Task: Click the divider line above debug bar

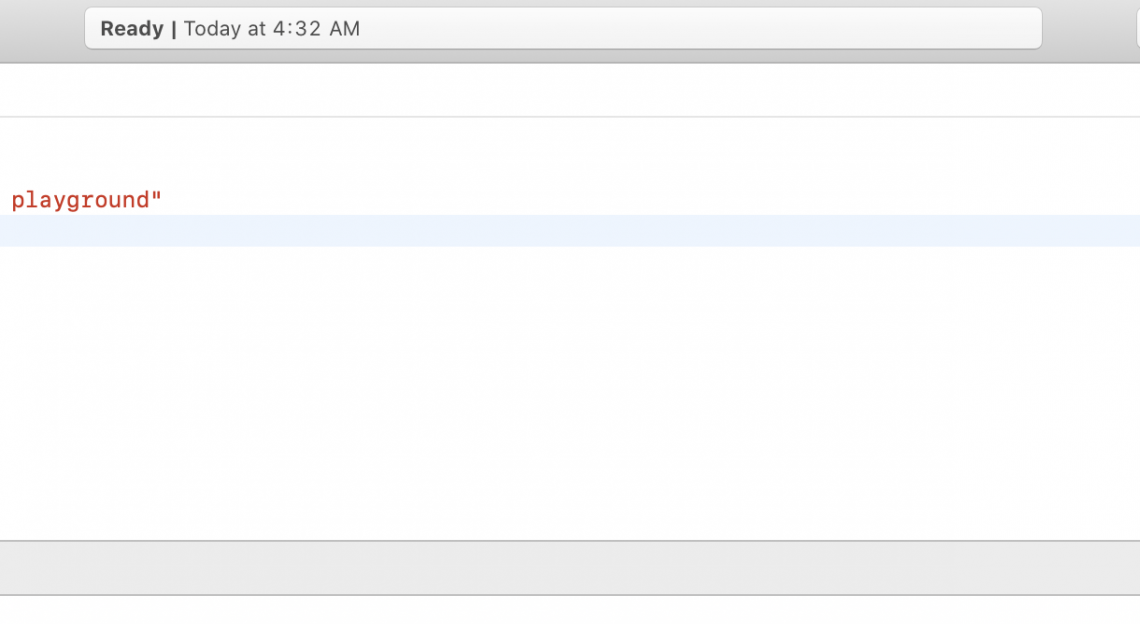Action: point(570,541)
